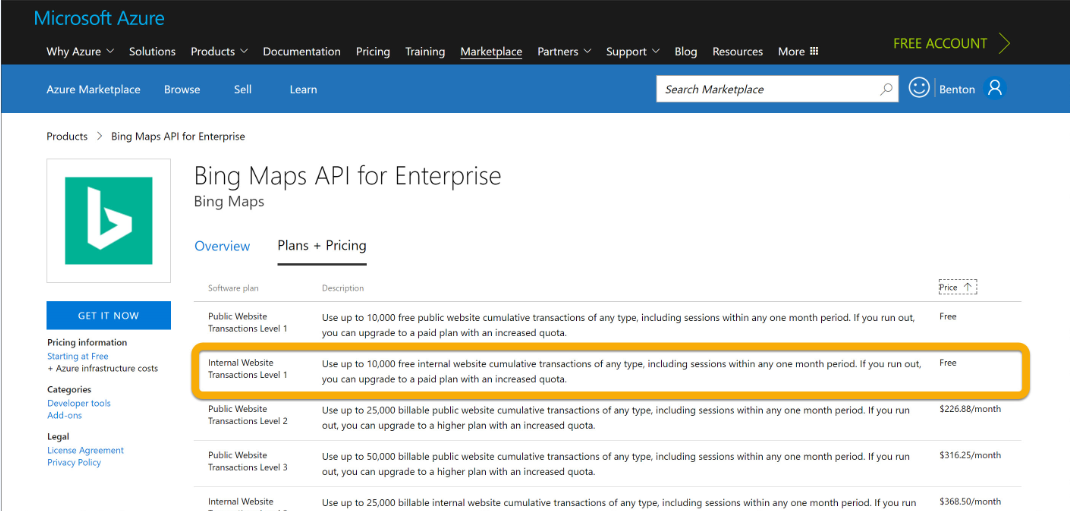1070x511 pixels.
Task: Open the Starting at Free link
Action: [78, 356]
